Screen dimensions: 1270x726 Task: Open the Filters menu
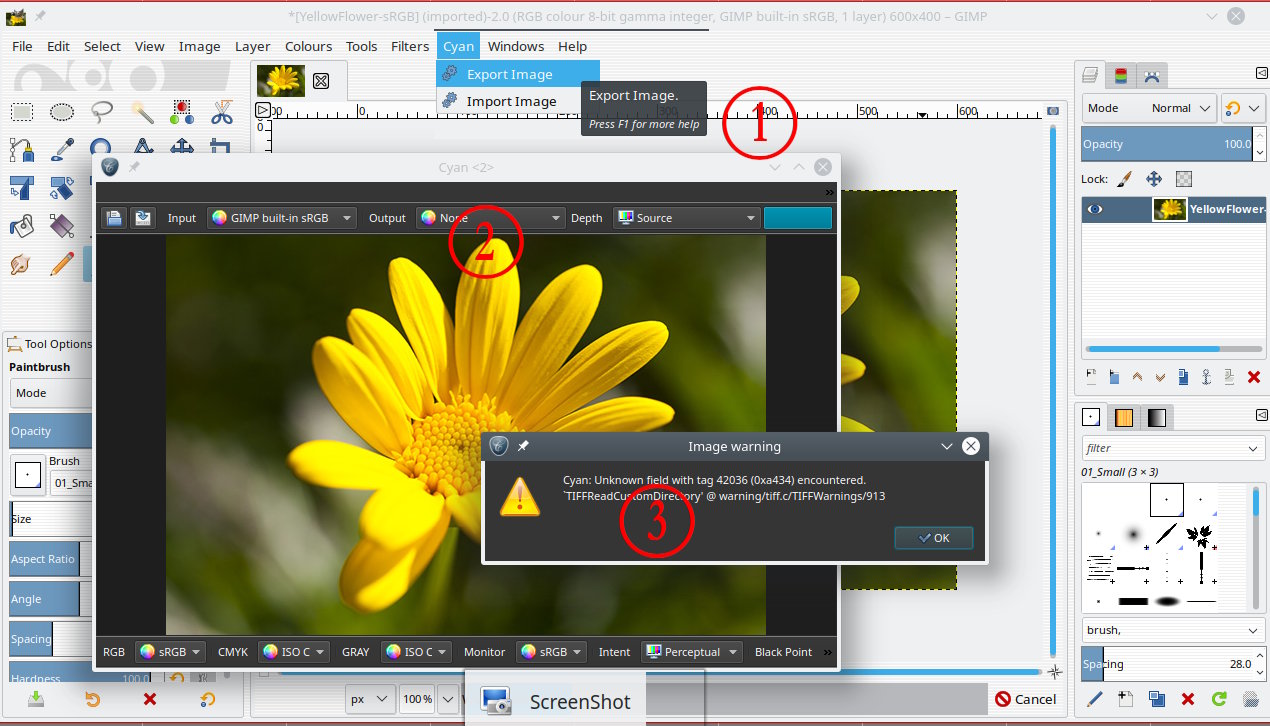[x=410, y=46]
